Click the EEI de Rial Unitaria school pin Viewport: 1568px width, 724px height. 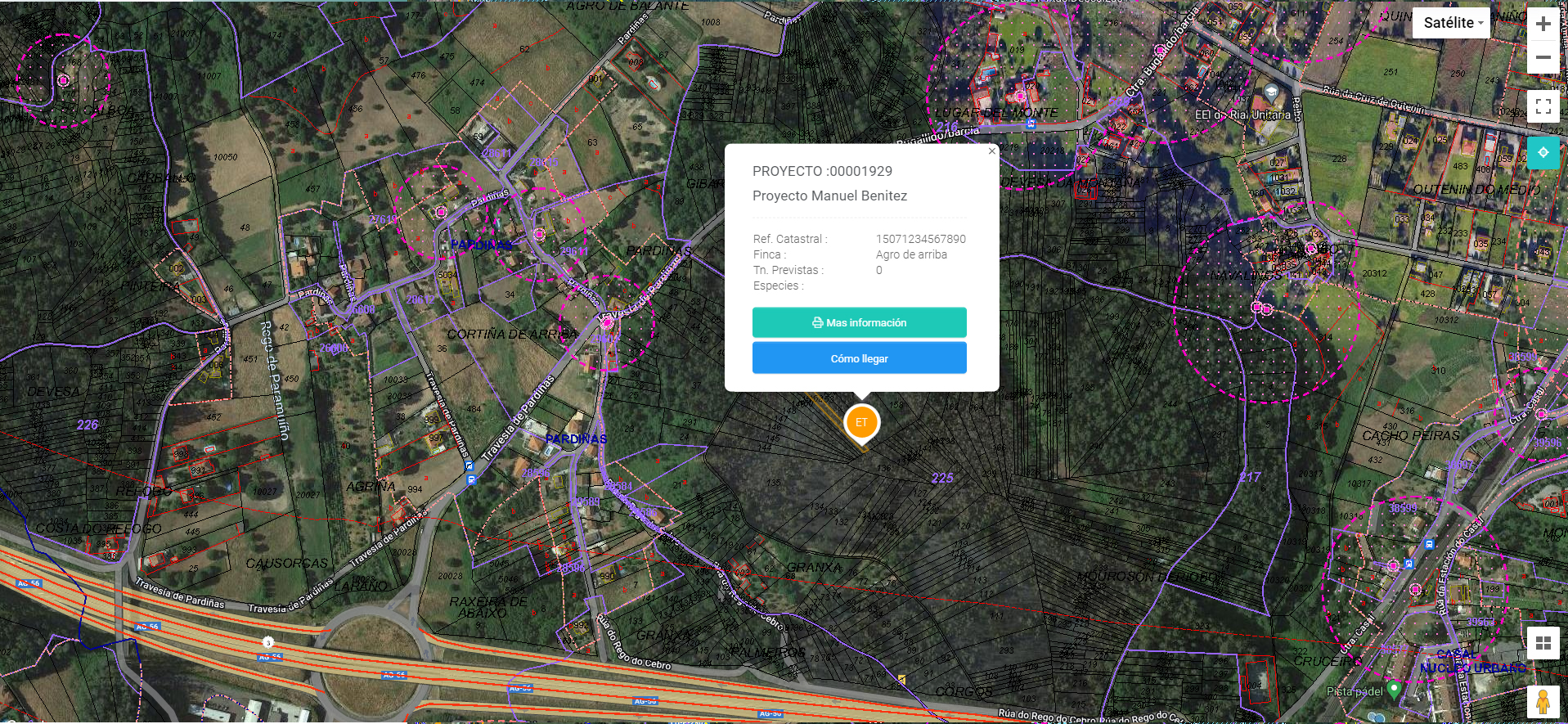[x=1271, y=92]
